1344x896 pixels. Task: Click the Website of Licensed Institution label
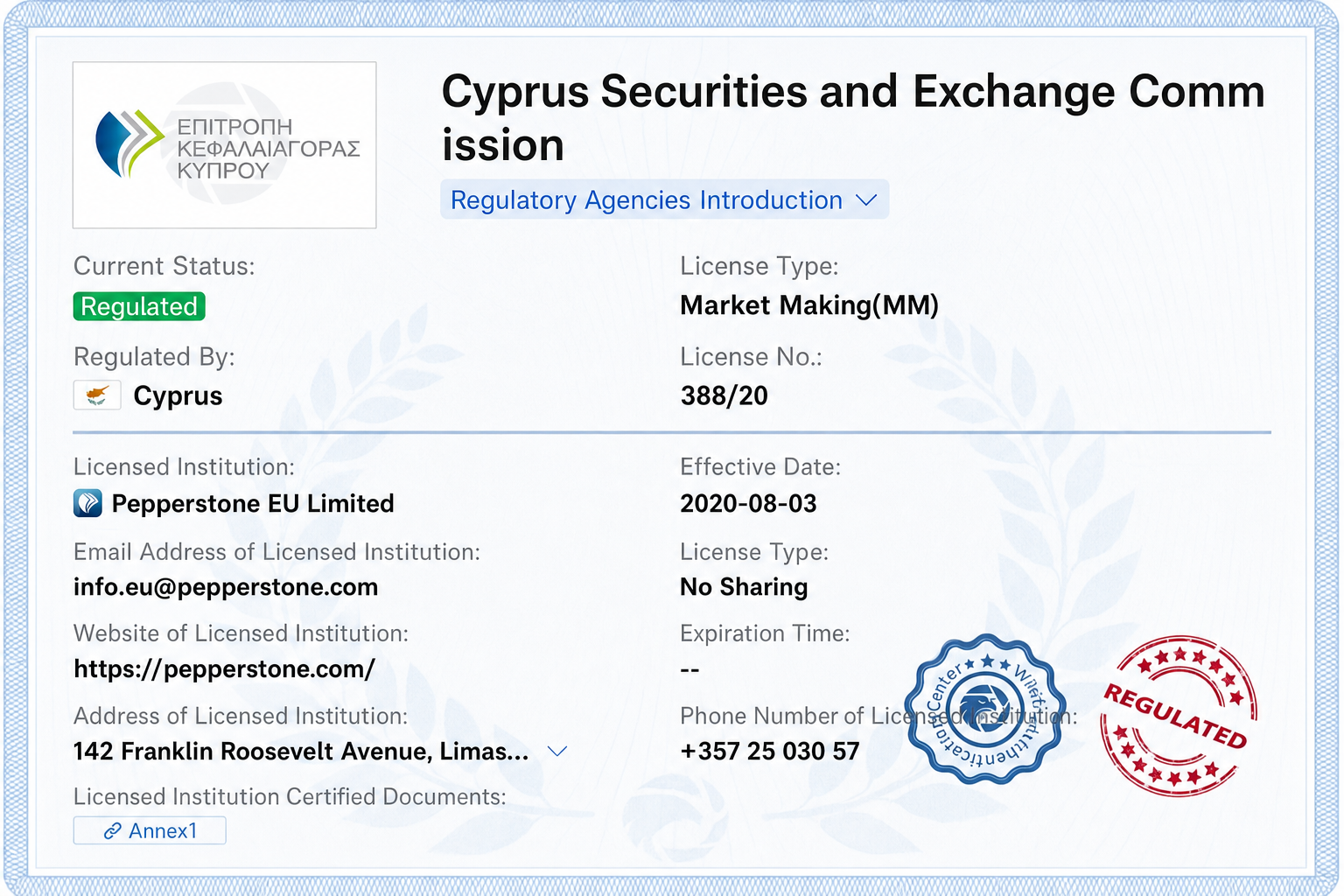coord(241,633)
